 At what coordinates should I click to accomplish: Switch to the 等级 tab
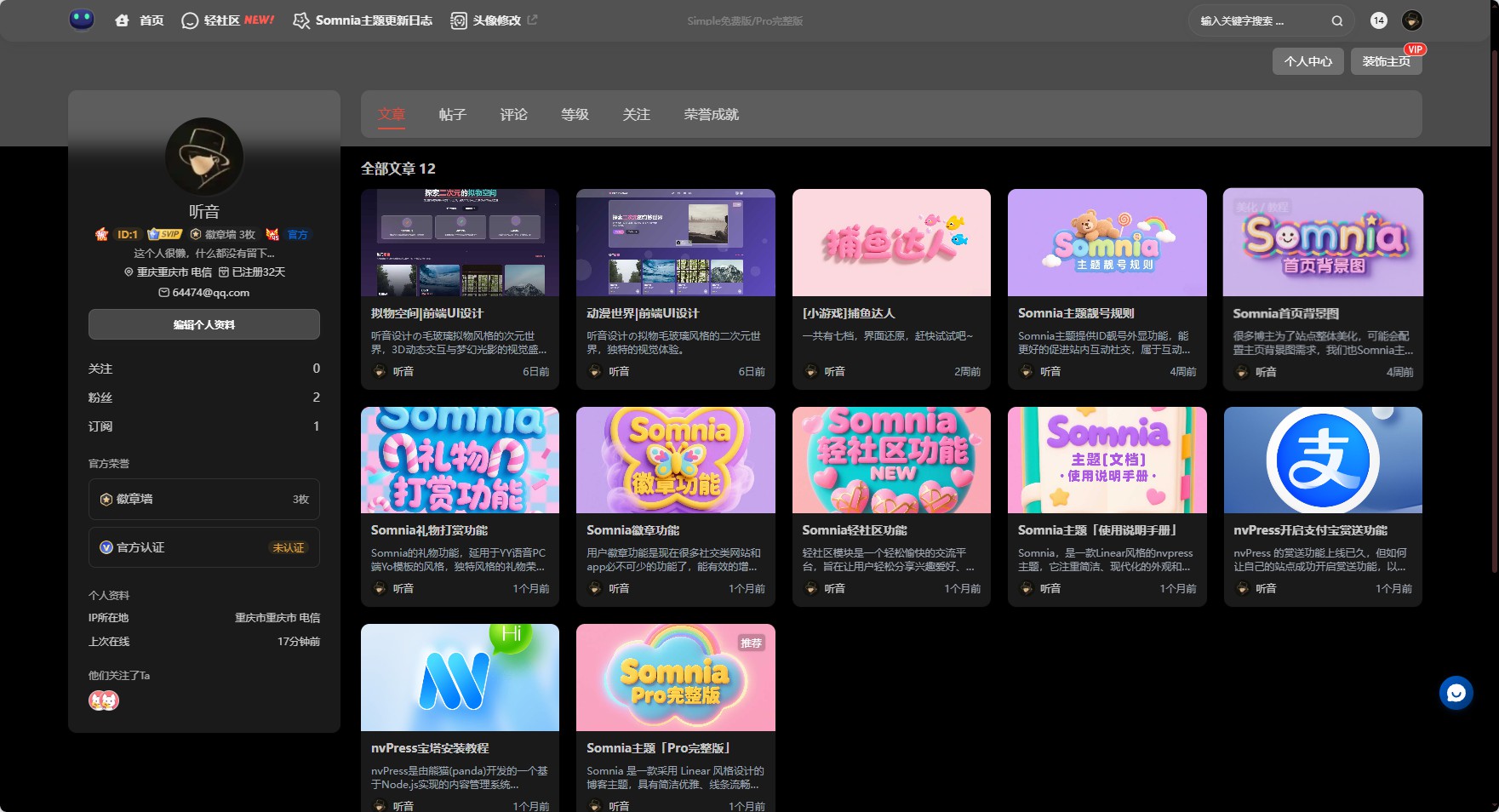(x=575, y=114)
